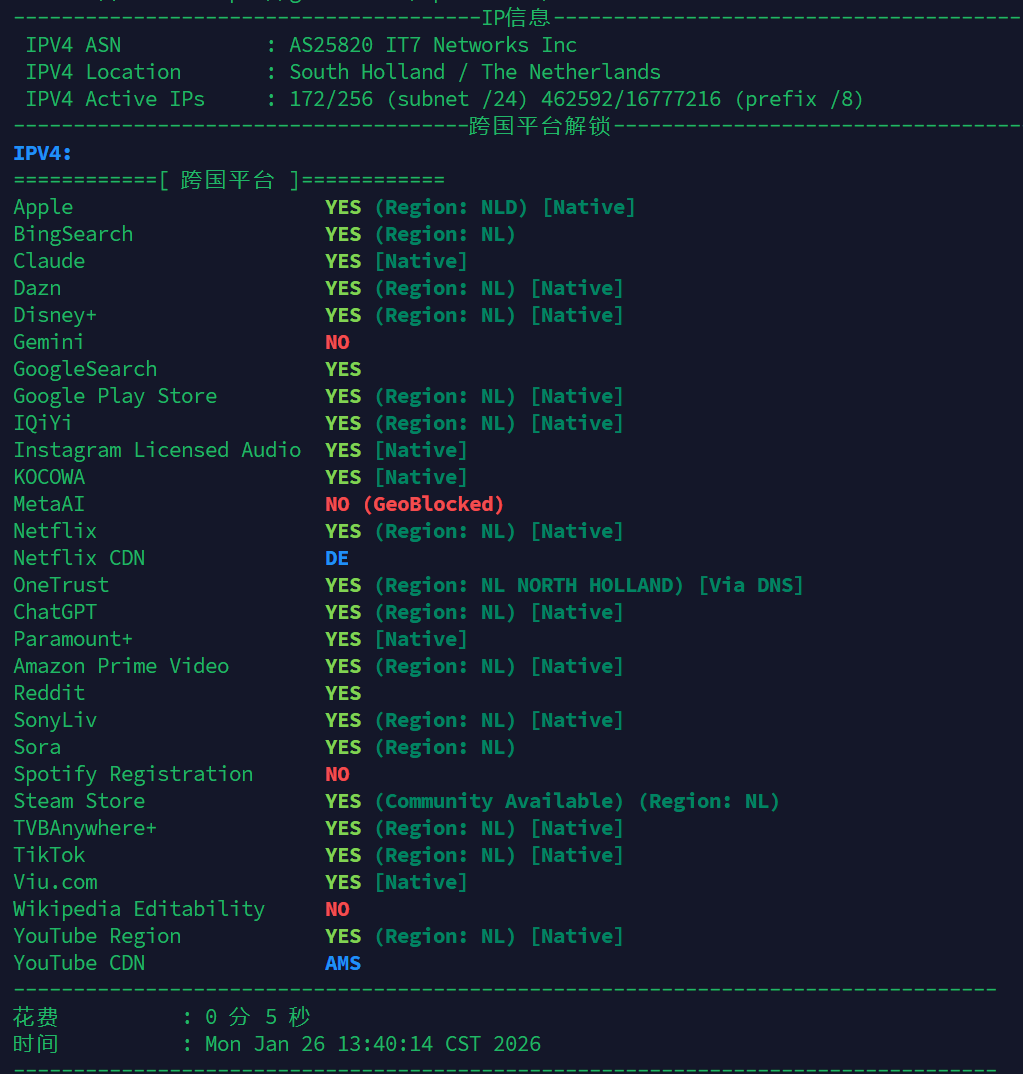Click the [Via DNS] tag on OneTrust

coord(750,585)
